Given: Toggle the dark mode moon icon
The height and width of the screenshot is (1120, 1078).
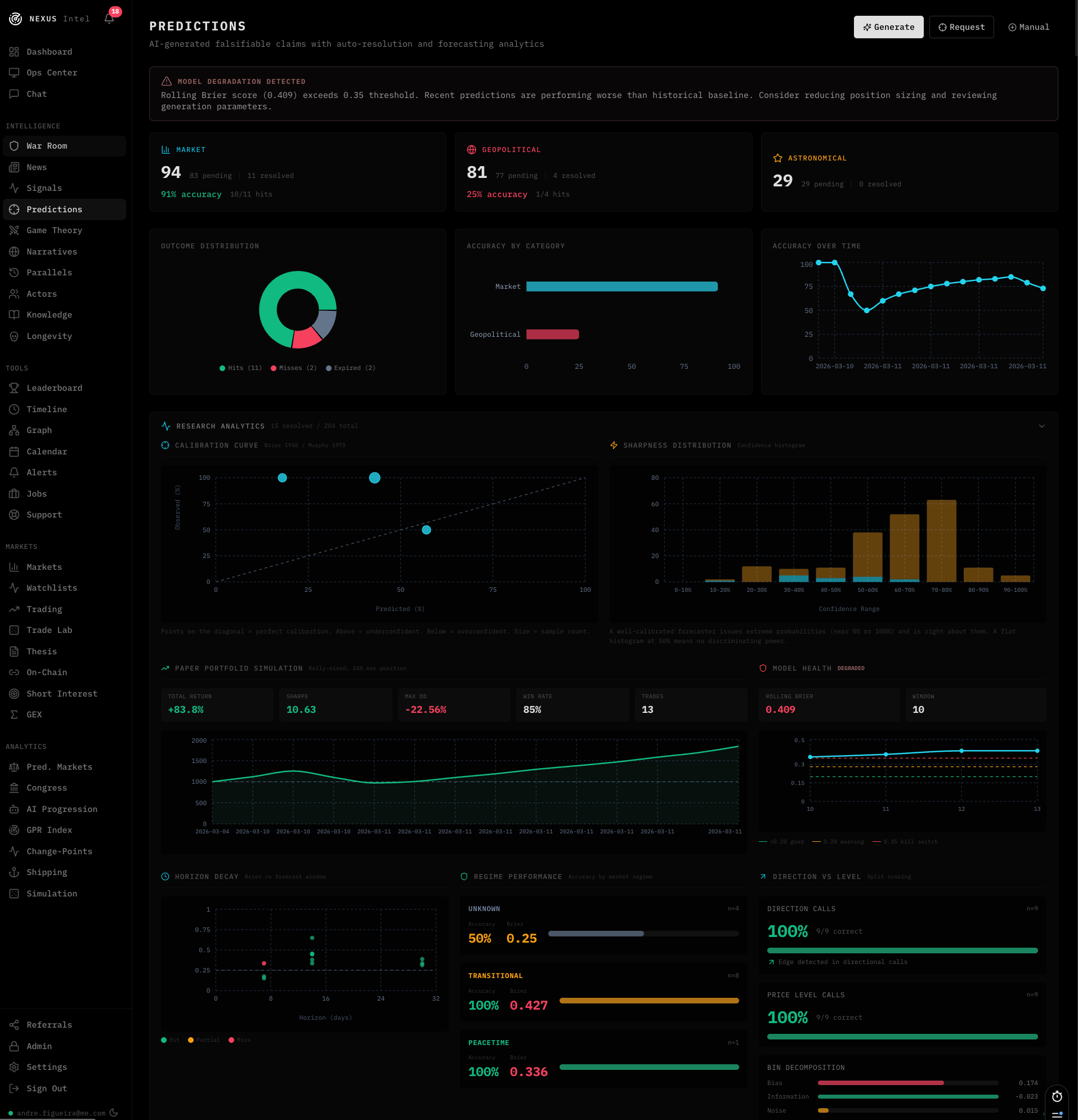Looking at the screenshot, I should (114, 1113).
